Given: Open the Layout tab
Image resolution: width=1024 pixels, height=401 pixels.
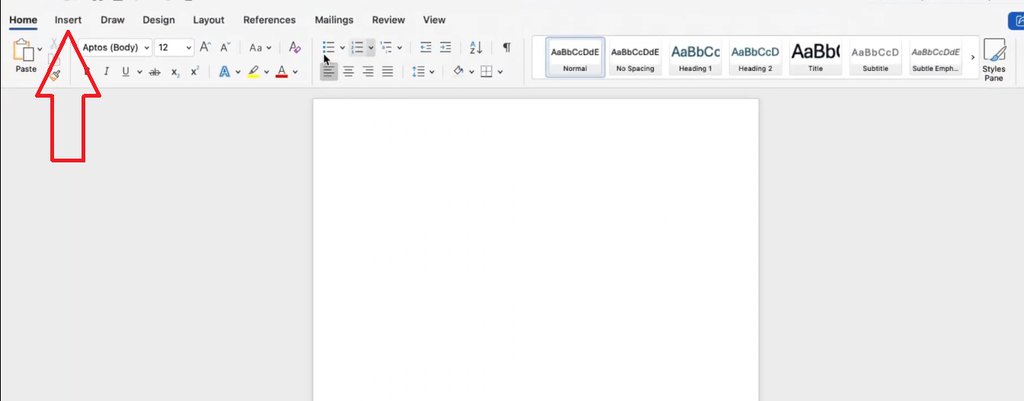Looking at the screenshot, I should click(x=208, y=20).
